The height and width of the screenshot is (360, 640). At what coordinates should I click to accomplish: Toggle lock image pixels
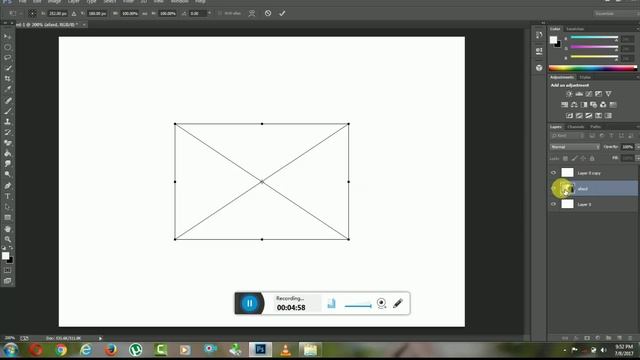click(574, 158)
